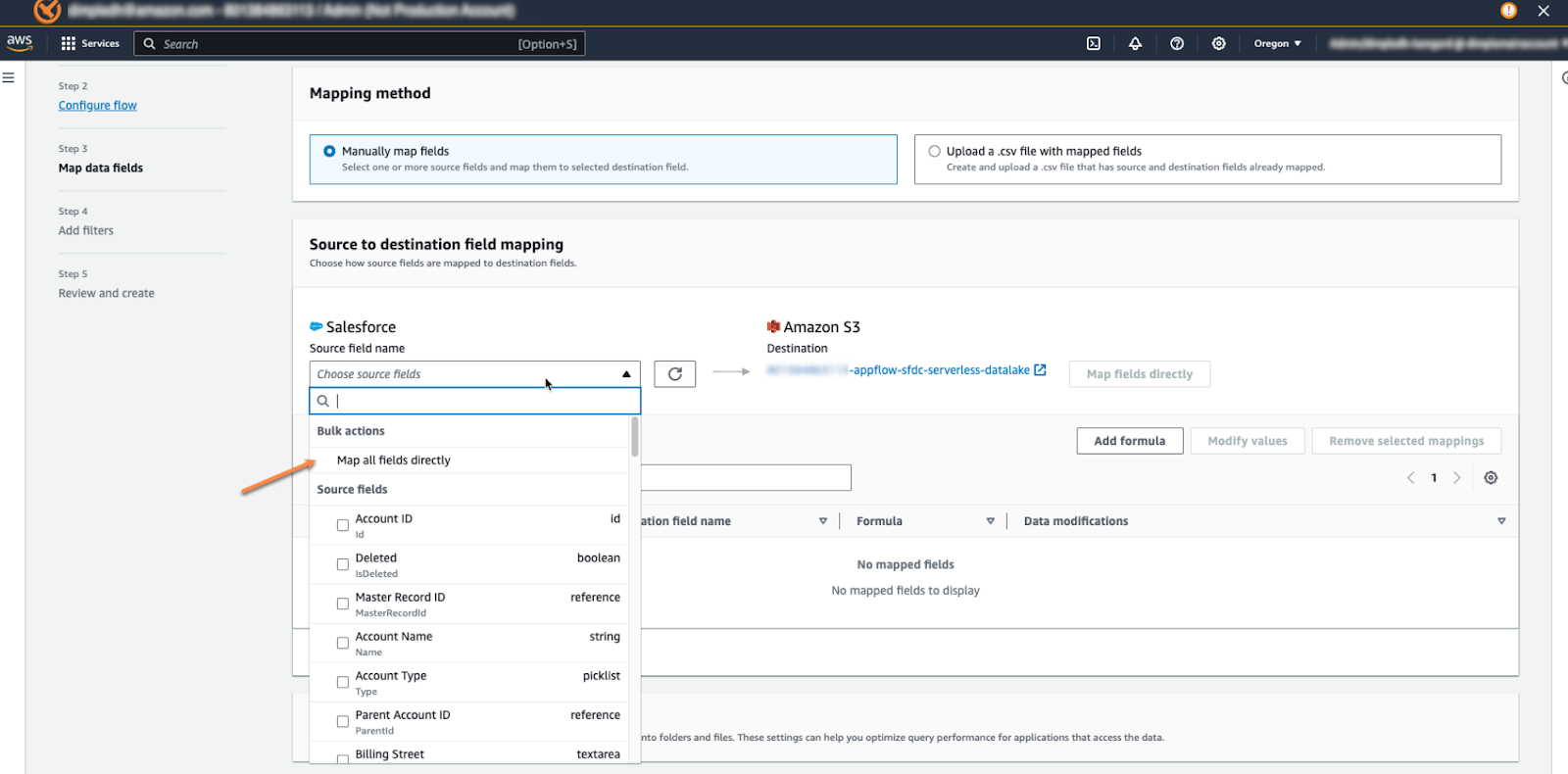The height and width of the screenshot is (774, 1568).
Task: Open table preferences gear icon
Action: pyautogui.click(x=1491, y=478)
